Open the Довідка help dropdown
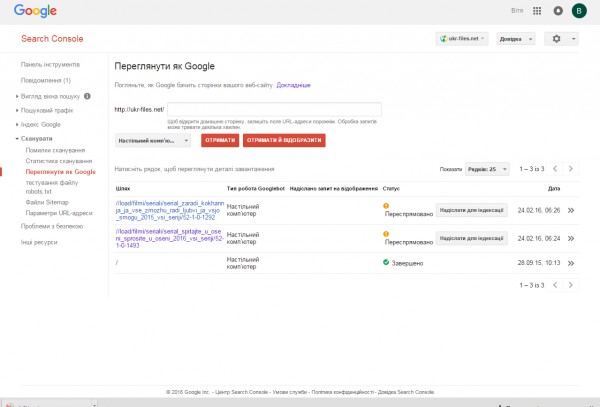The width and height of the screenshot is (600, 407). point(516,39)
